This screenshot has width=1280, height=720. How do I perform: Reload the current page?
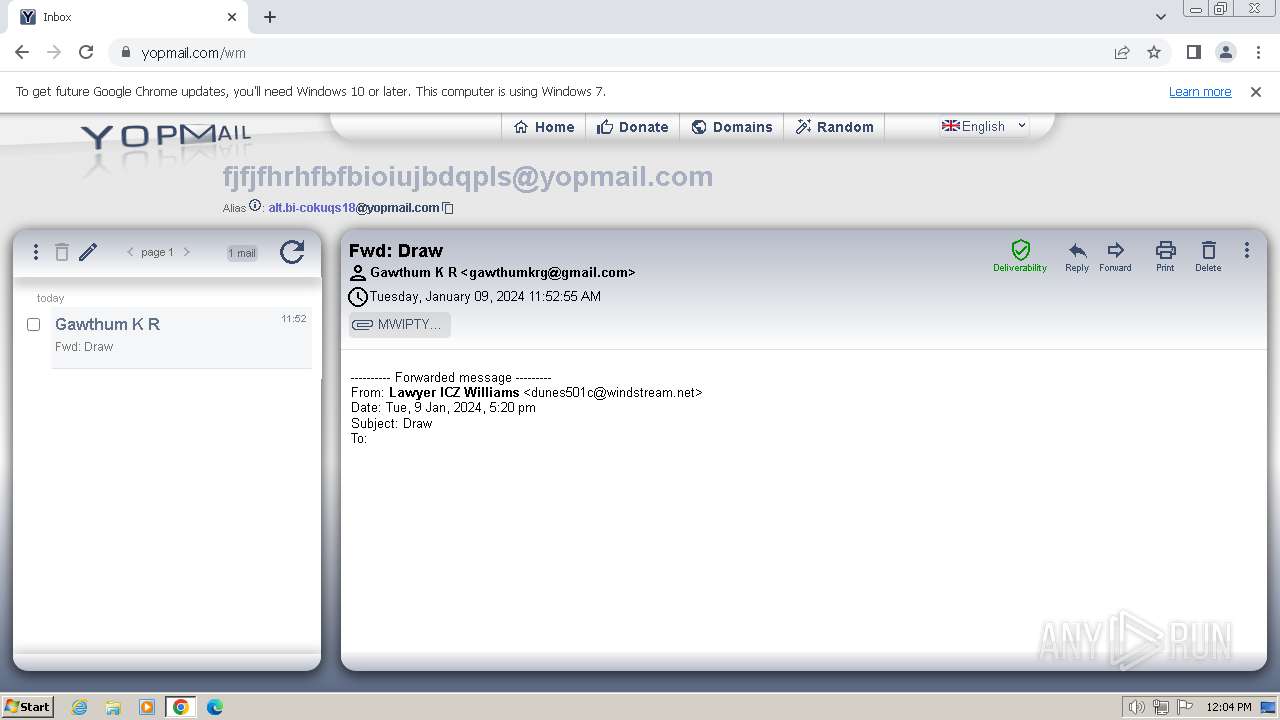click(86, 52)
